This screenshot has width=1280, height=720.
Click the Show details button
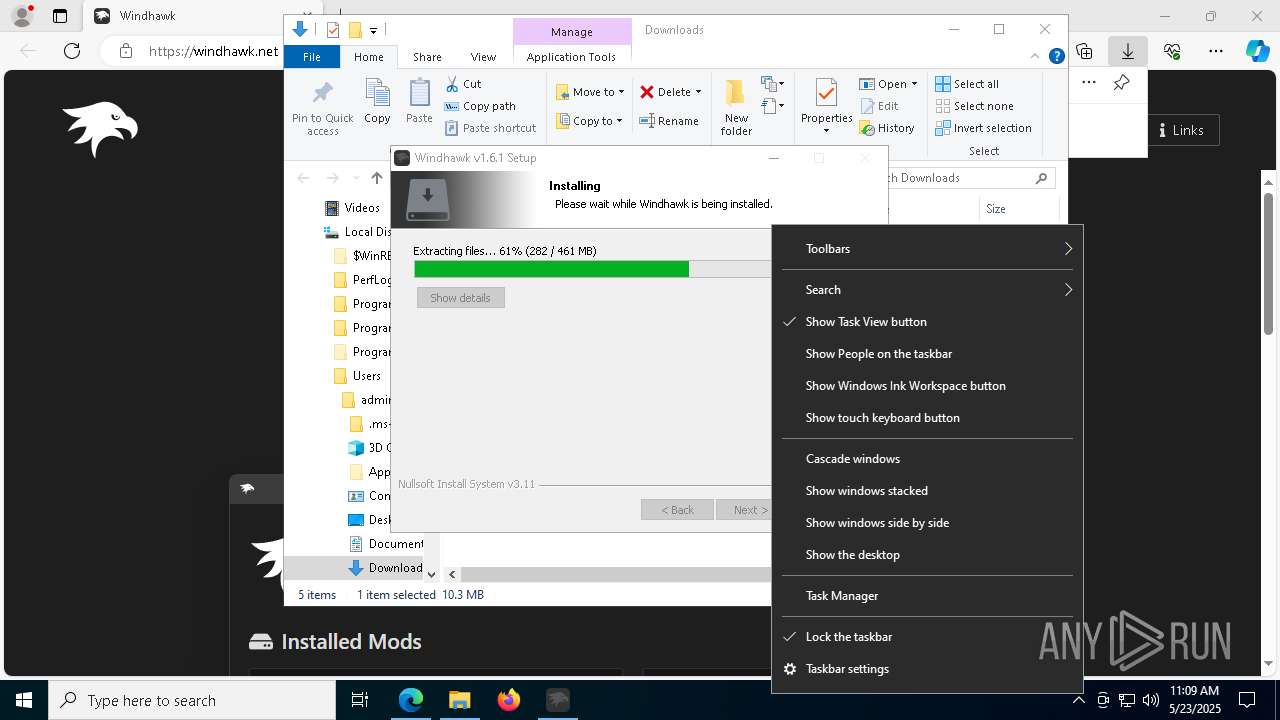pyautogui.click(x=460, y=298)
